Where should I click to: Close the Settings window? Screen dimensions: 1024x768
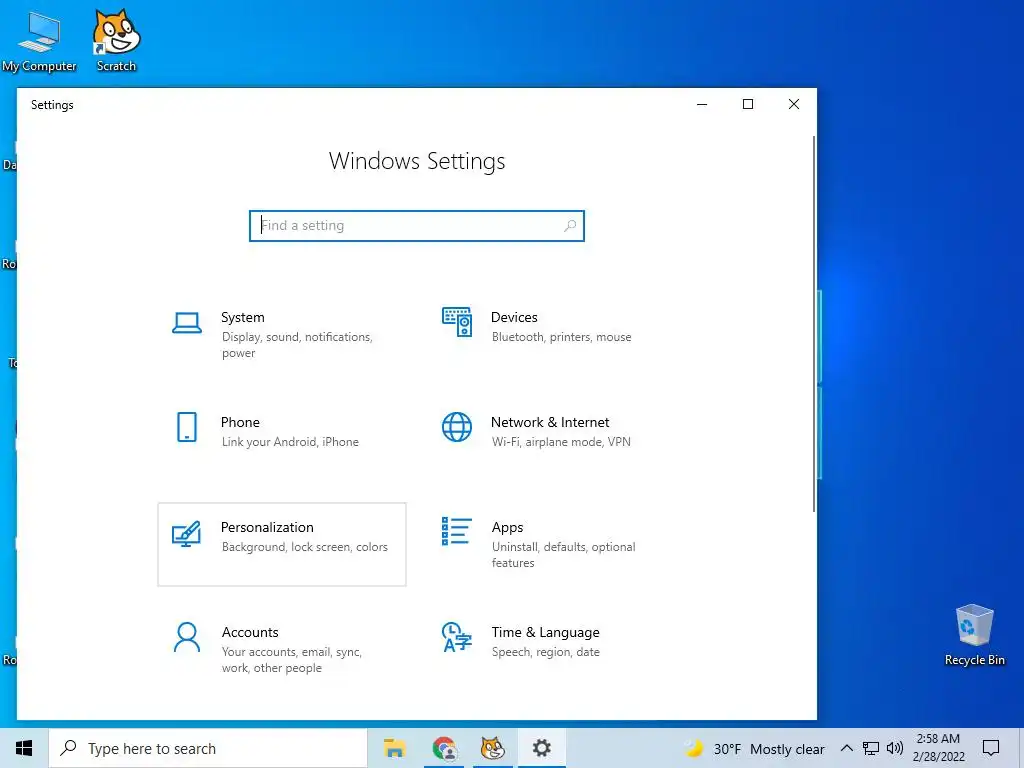pos(793,104)
